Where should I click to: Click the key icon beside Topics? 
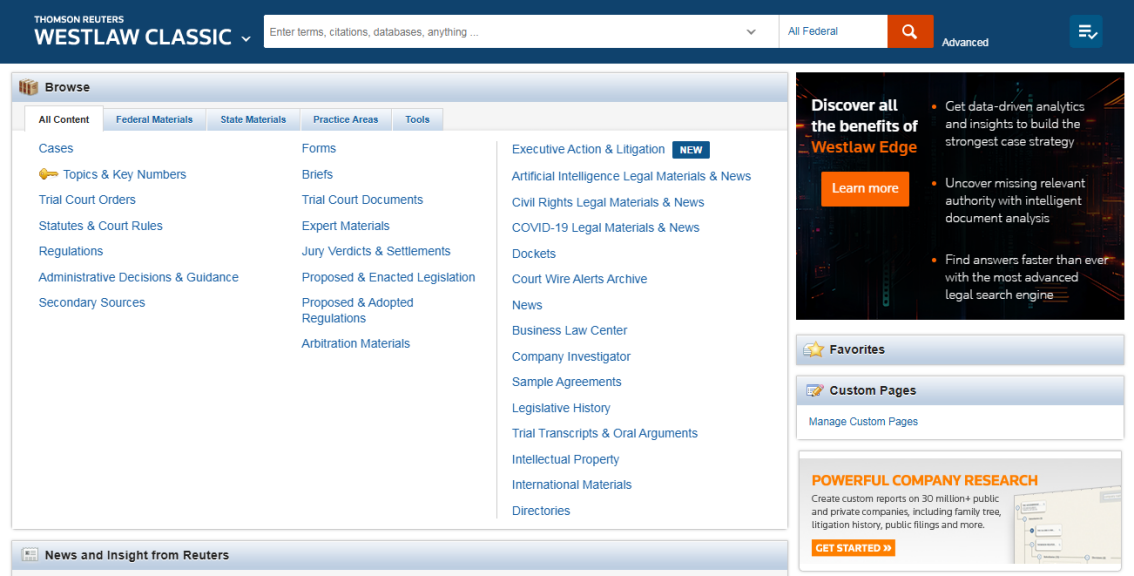tap(48, 174)
